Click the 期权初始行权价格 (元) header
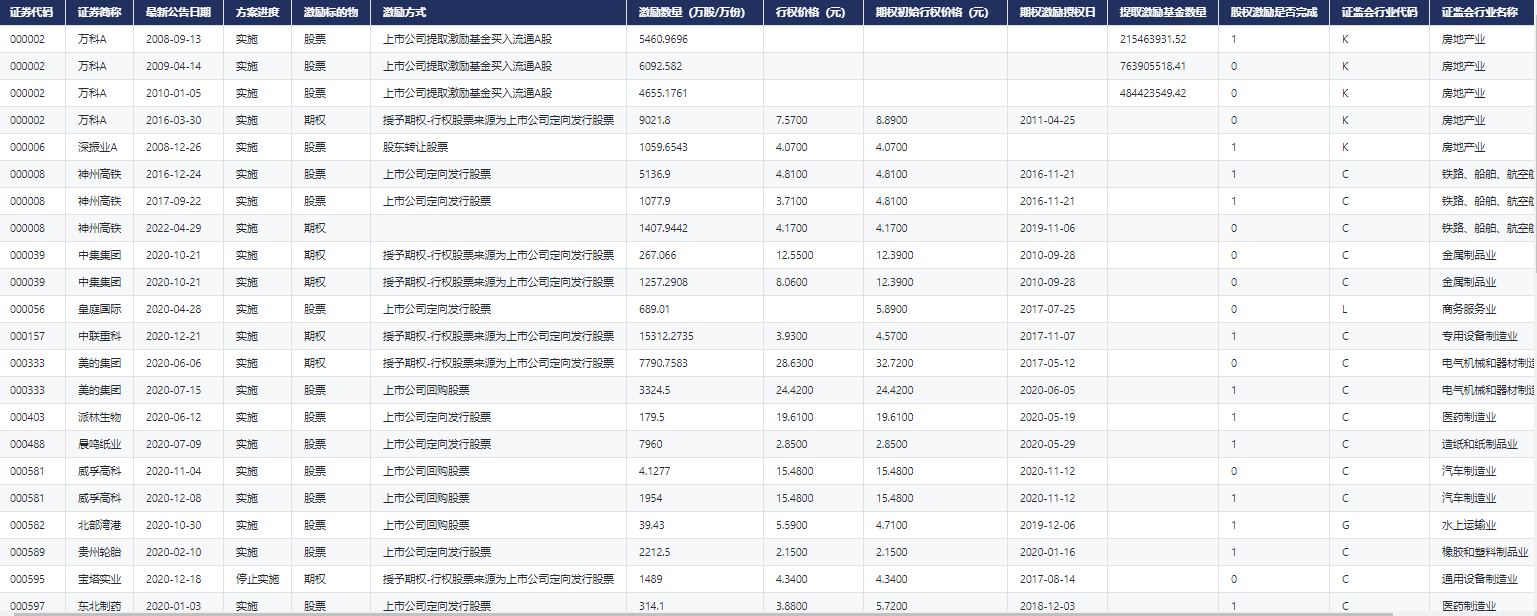Image resolution: width=1537 pixels, height=616 pixels. point(932,13)
